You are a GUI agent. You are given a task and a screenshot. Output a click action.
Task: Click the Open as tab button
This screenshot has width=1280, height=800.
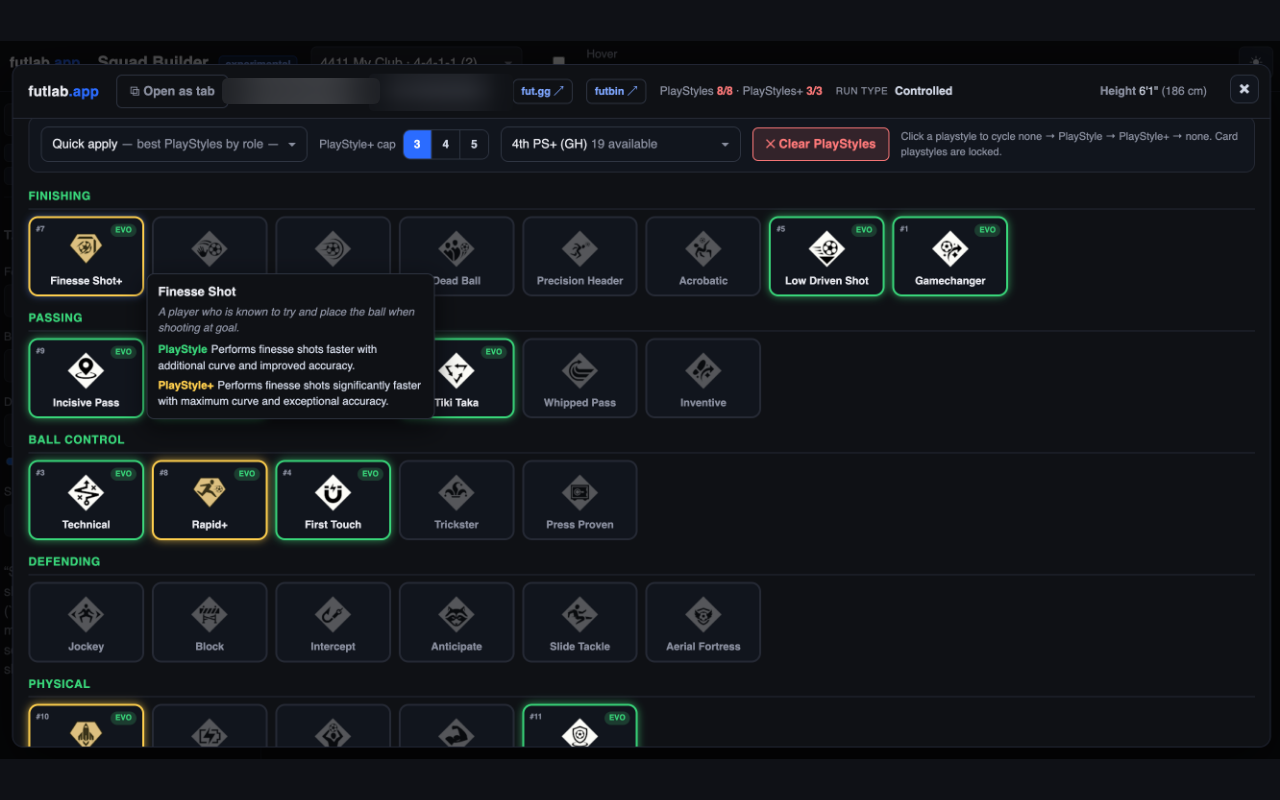pos(172,91)
